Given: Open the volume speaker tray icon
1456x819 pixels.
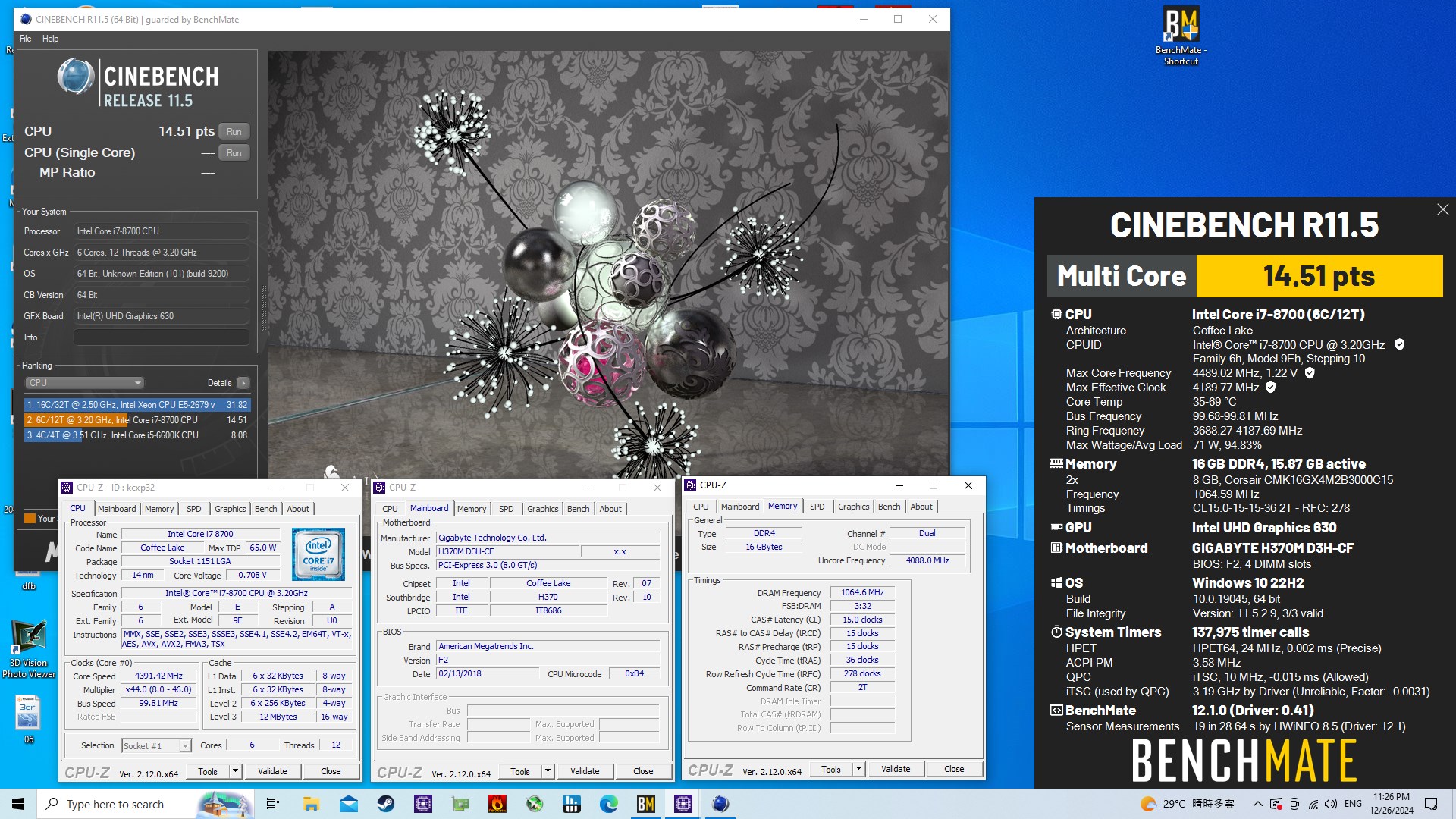Looking at the screenshot, I should pos(1331,804).
